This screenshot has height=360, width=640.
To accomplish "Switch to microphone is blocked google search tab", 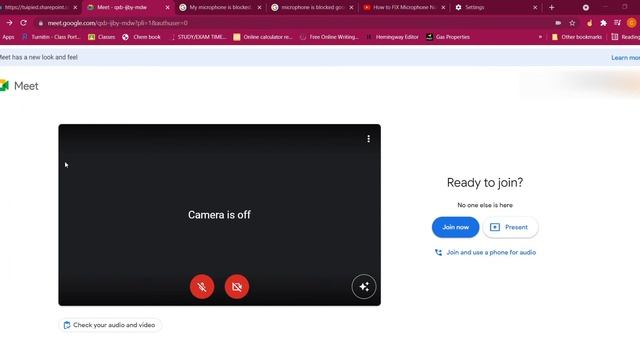I will (x=313, y=7).
